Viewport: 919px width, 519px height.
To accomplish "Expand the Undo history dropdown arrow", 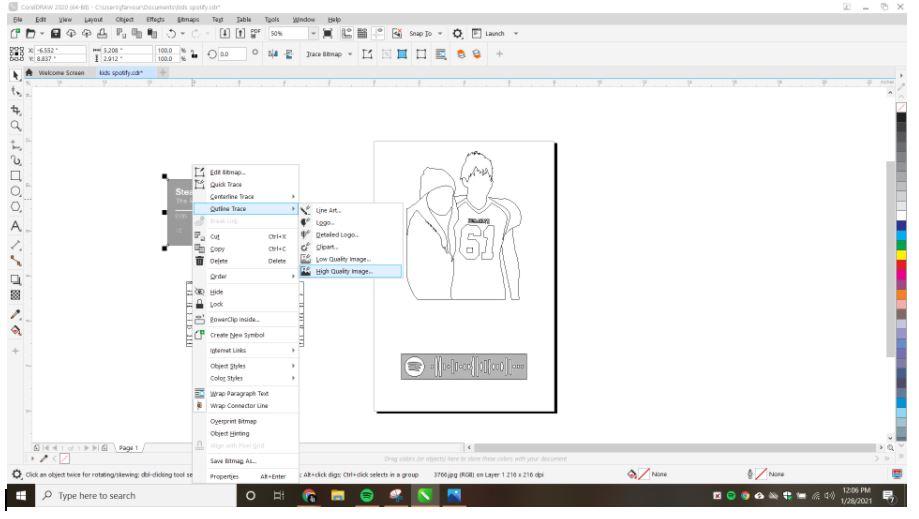I will (x=182, y=33).
